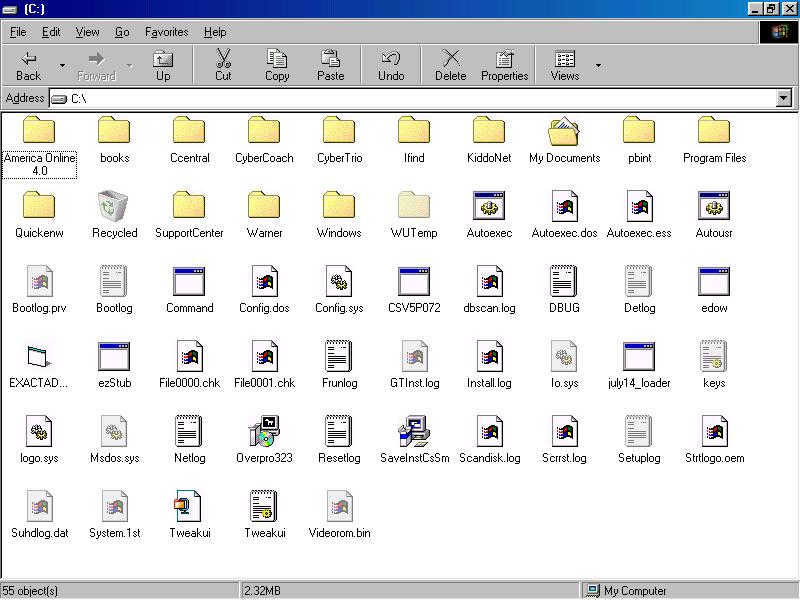Open the Properties toolbar icon
800x600 pixels.
click(x=504, y=65)
